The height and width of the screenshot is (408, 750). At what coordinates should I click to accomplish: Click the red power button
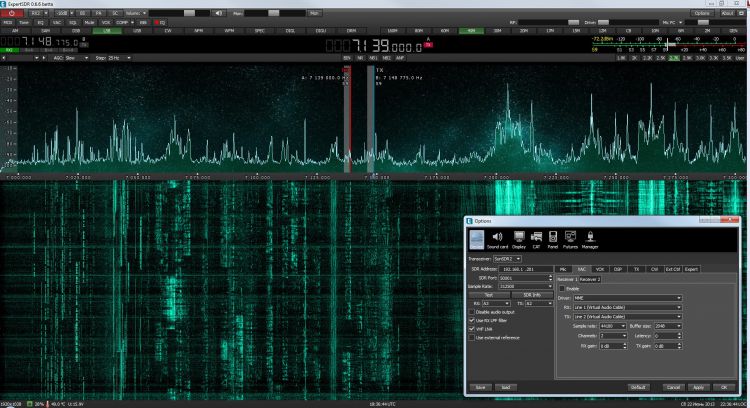[x=11, y=13]
